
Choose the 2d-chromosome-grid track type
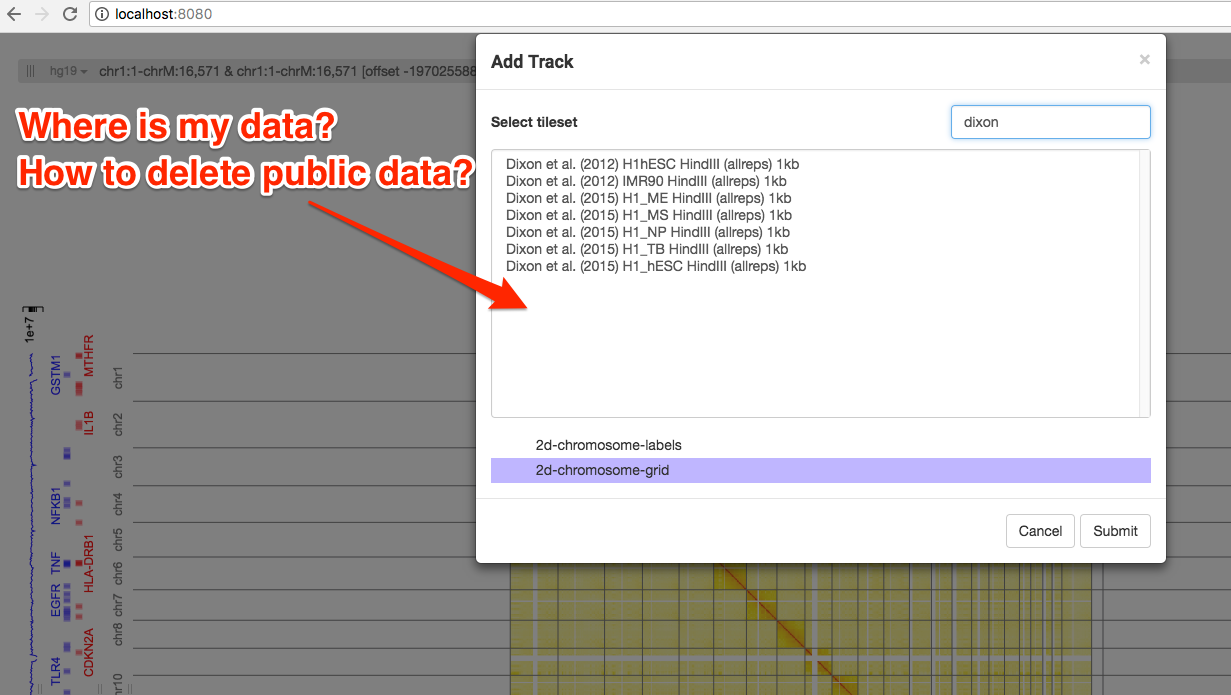click(x=601, y=470)
